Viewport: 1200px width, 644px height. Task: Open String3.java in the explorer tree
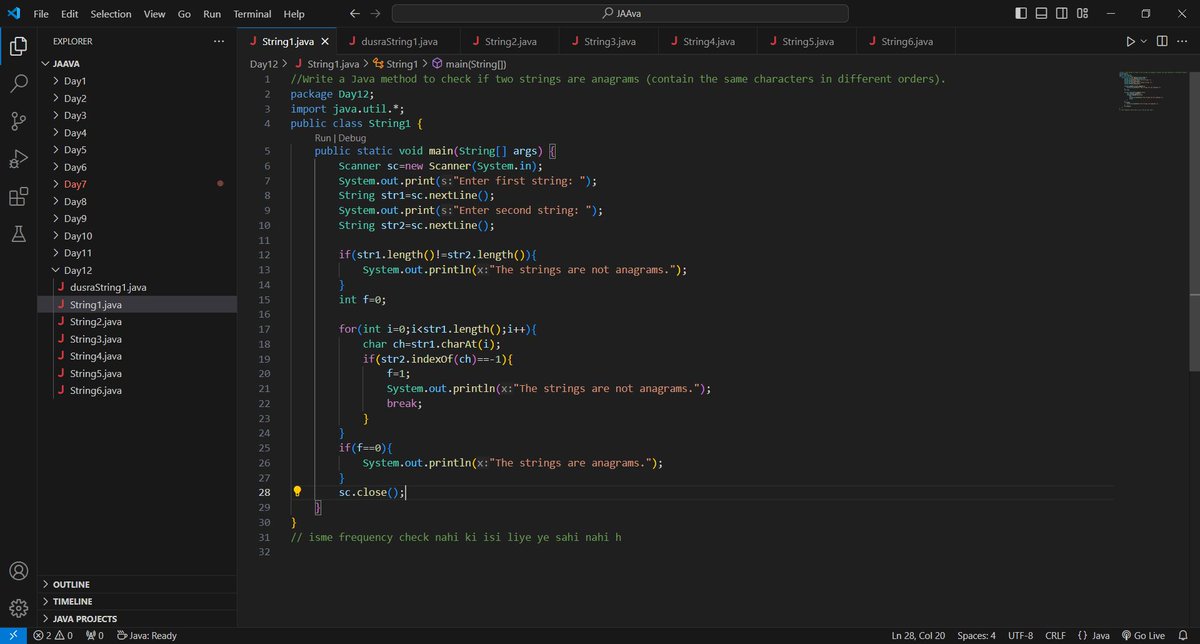(137, 339)
